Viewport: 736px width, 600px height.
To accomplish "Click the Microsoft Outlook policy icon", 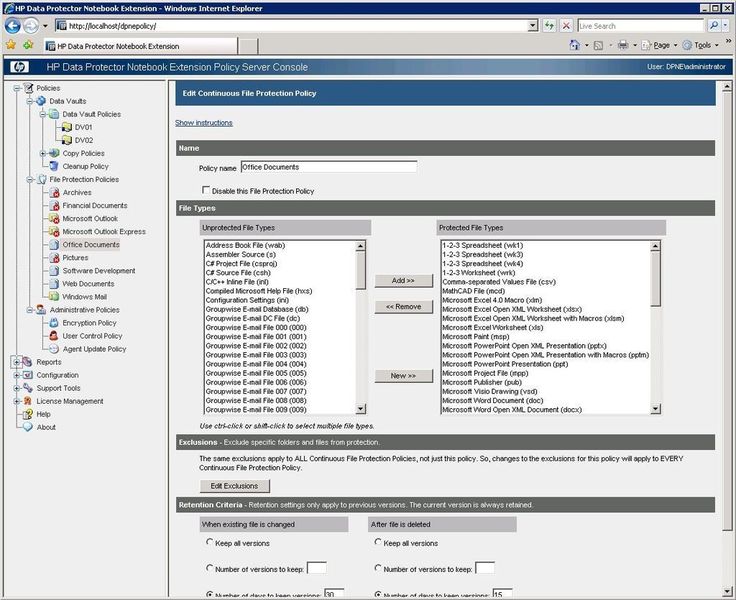I will click(x=54, y=218).
